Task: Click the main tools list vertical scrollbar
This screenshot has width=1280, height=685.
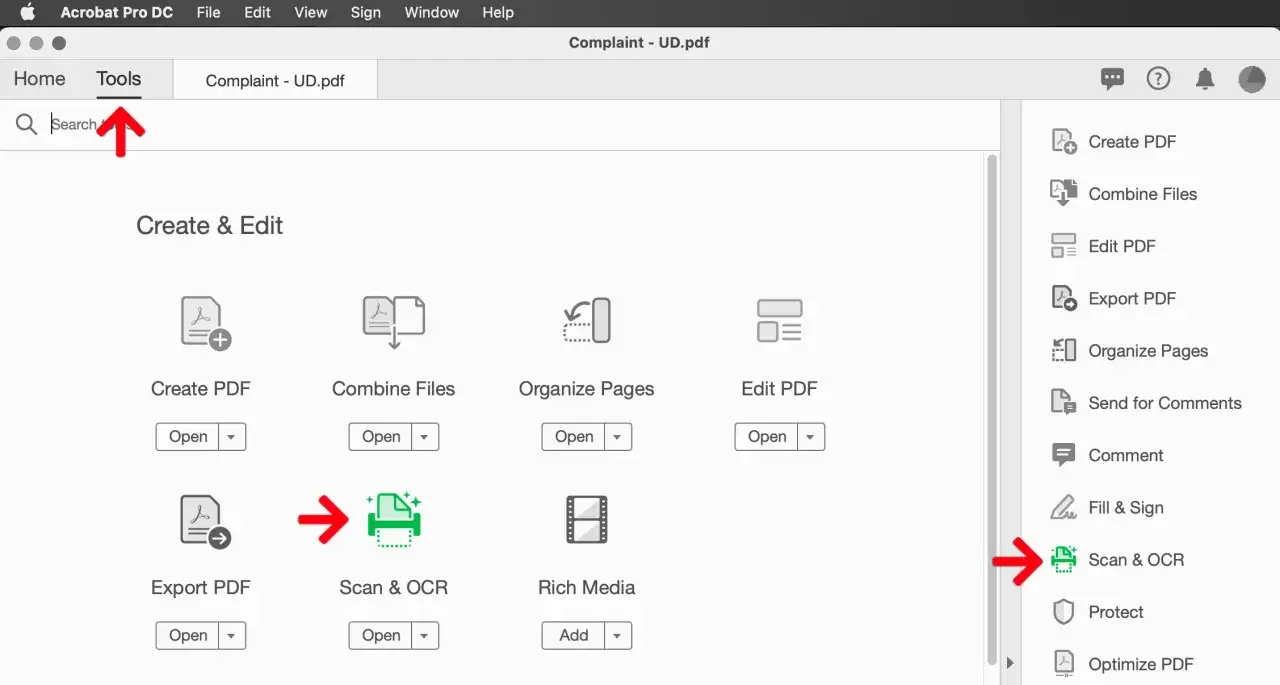Action: (991, 410)
